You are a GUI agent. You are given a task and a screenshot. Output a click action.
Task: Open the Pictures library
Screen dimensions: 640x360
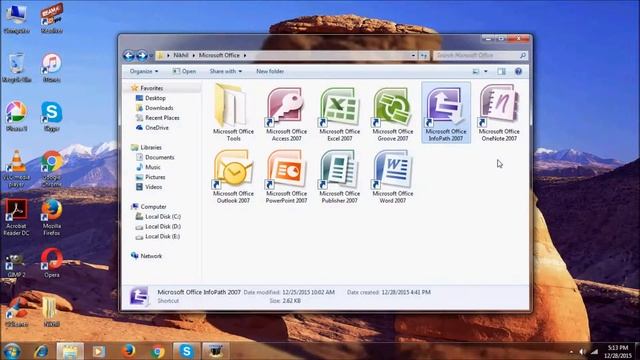(155, 177)
